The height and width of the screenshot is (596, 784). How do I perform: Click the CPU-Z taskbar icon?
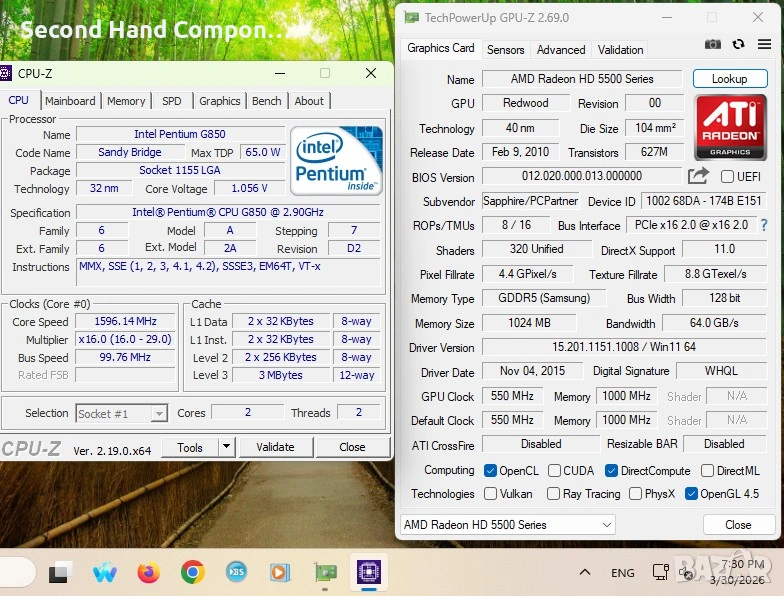[369, 573]
